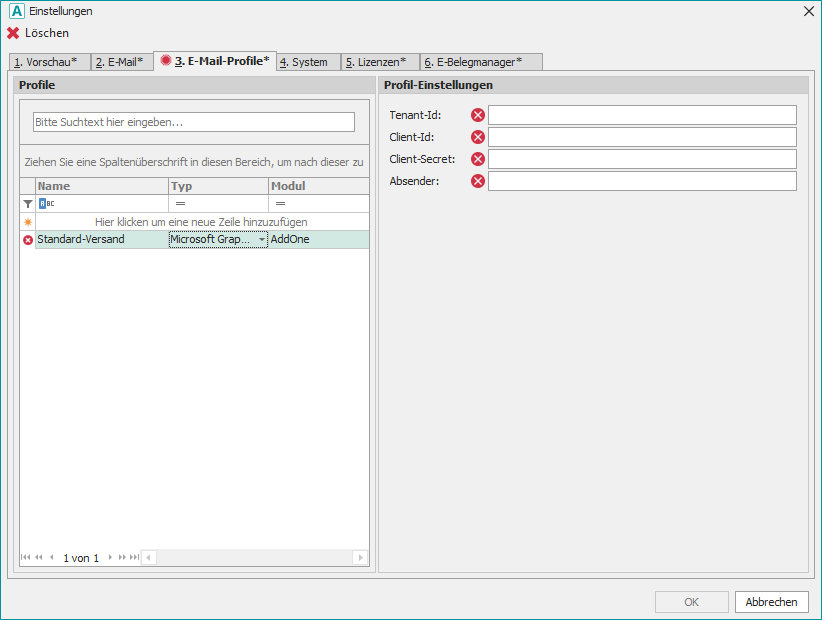The width and height of the screenshot is (822, 620).
Task: Select the AddOne module cell
Action: (x=319, y=240)
